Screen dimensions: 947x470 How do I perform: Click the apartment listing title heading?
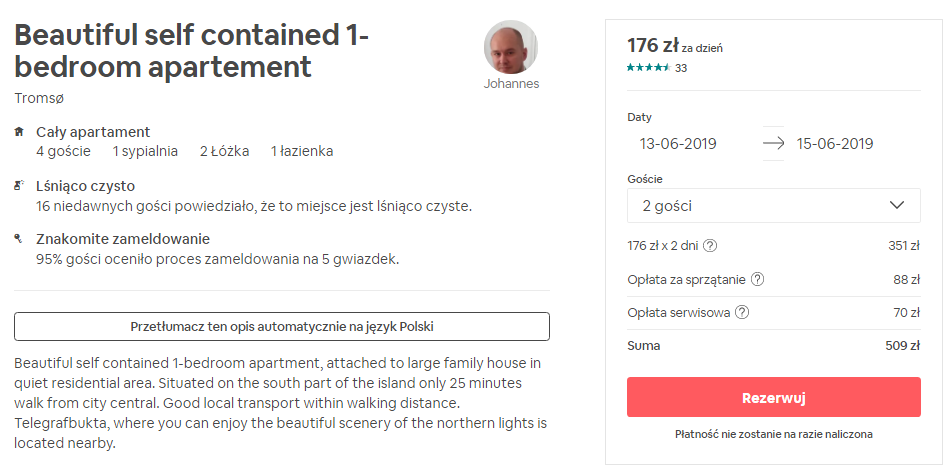tap(191, 51)
